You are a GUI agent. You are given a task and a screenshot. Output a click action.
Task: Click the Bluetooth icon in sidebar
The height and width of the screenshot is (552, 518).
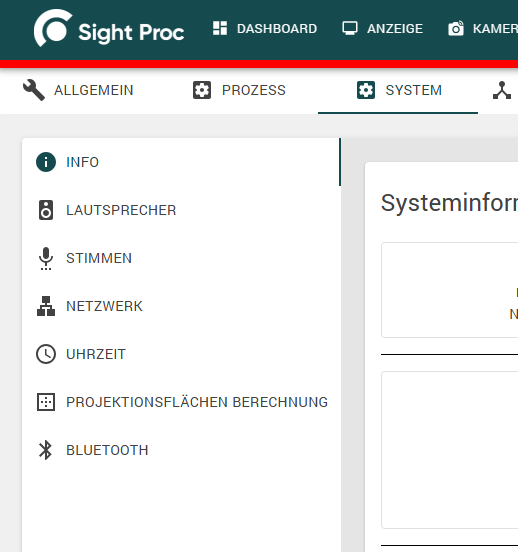(46, 450)
